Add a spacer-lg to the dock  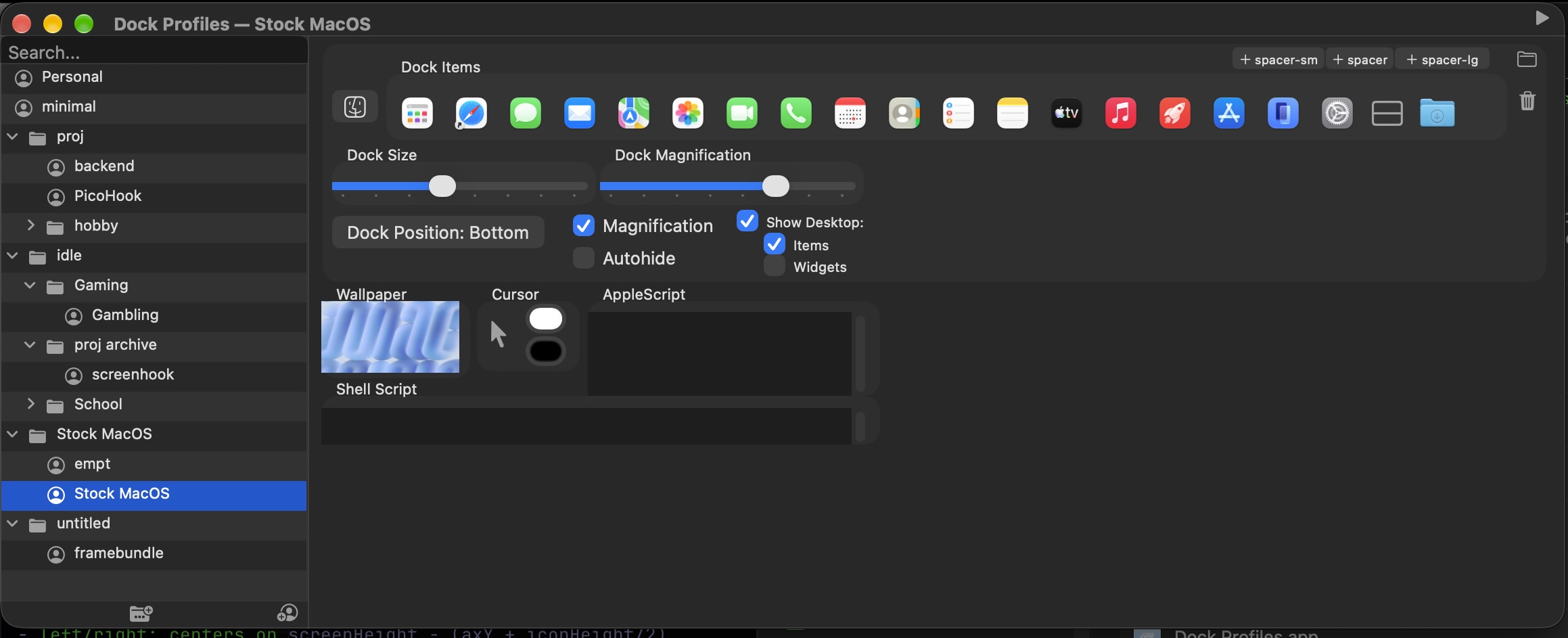pyautogui.click(x=1443, y=60)
